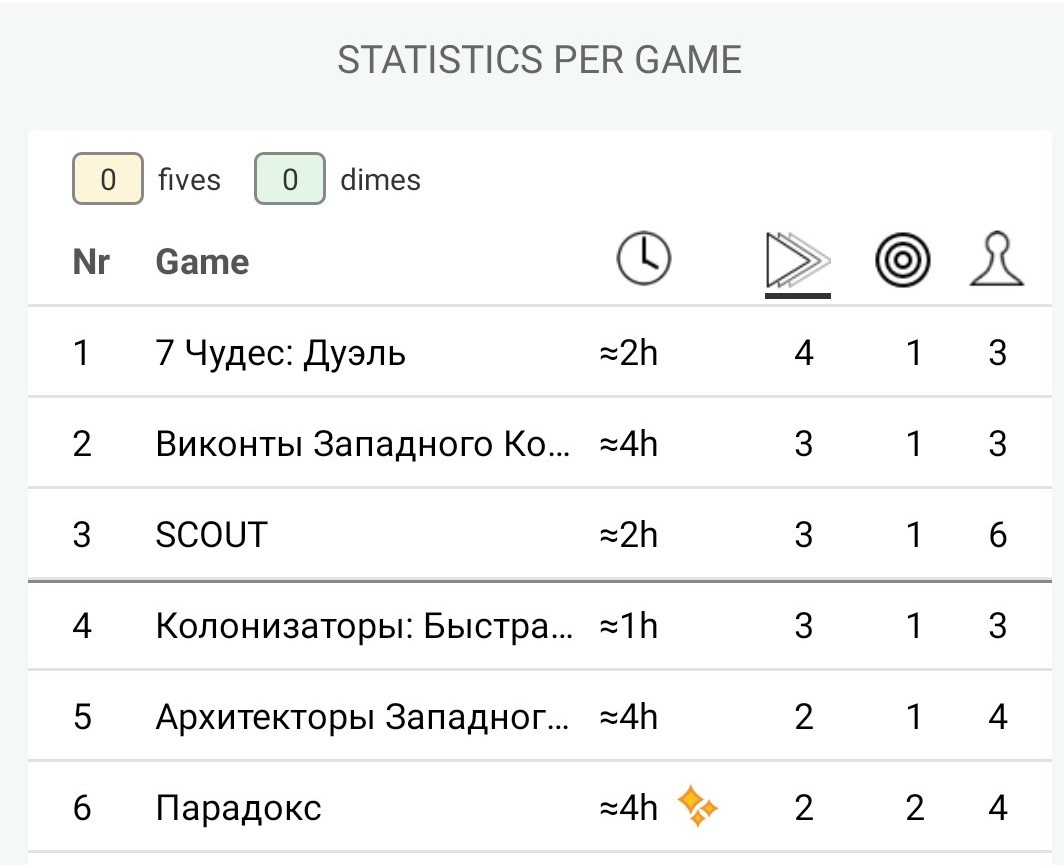The width and height of the screenshot is (1064, 865).
Task: Click the wins count 2 for Парадокс
Action: click(x=914, y=808)
